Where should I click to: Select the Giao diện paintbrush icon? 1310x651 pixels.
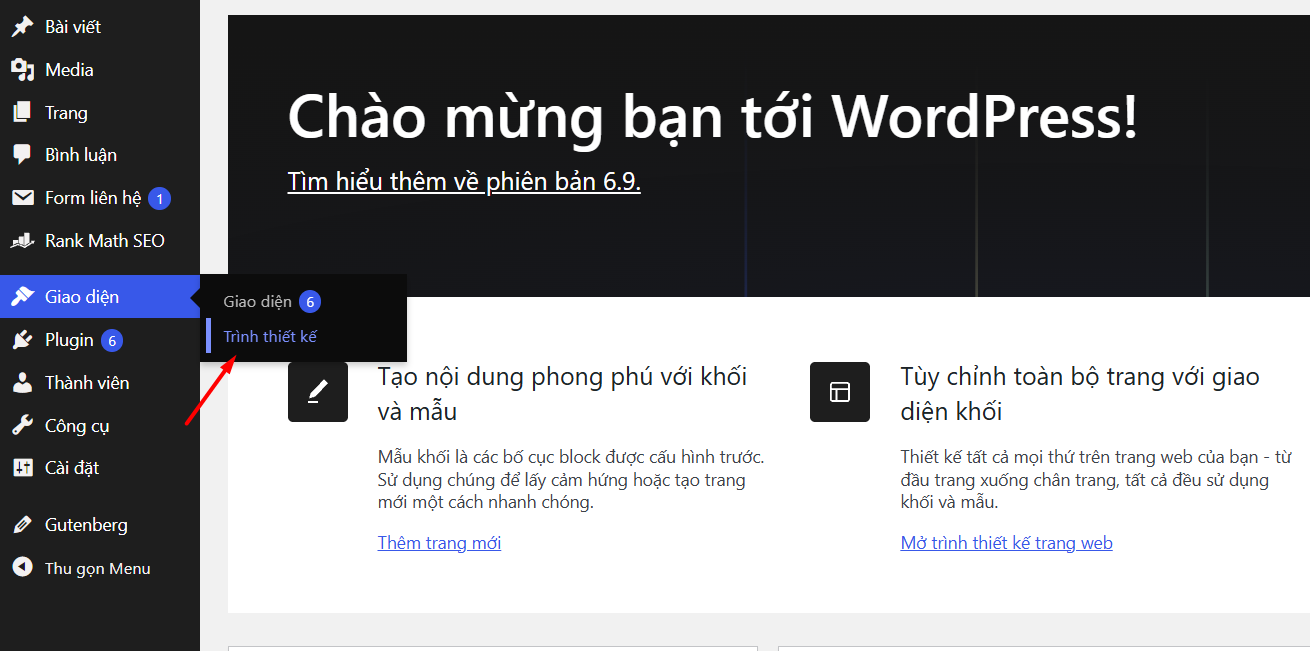pyautogui.click(x=21, y=296)
